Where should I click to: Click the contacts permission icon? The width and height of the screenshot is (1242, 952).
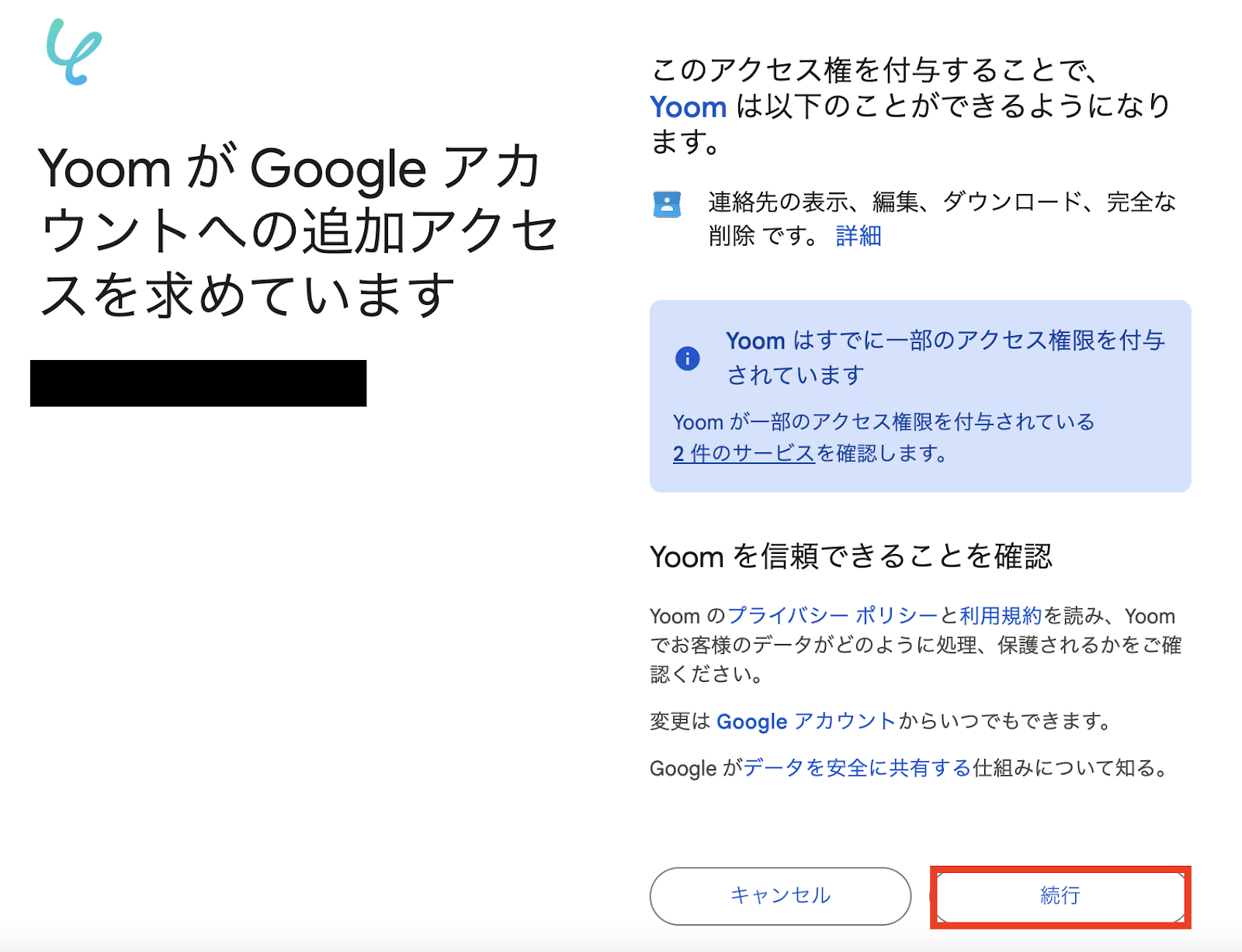click(667, 204)
